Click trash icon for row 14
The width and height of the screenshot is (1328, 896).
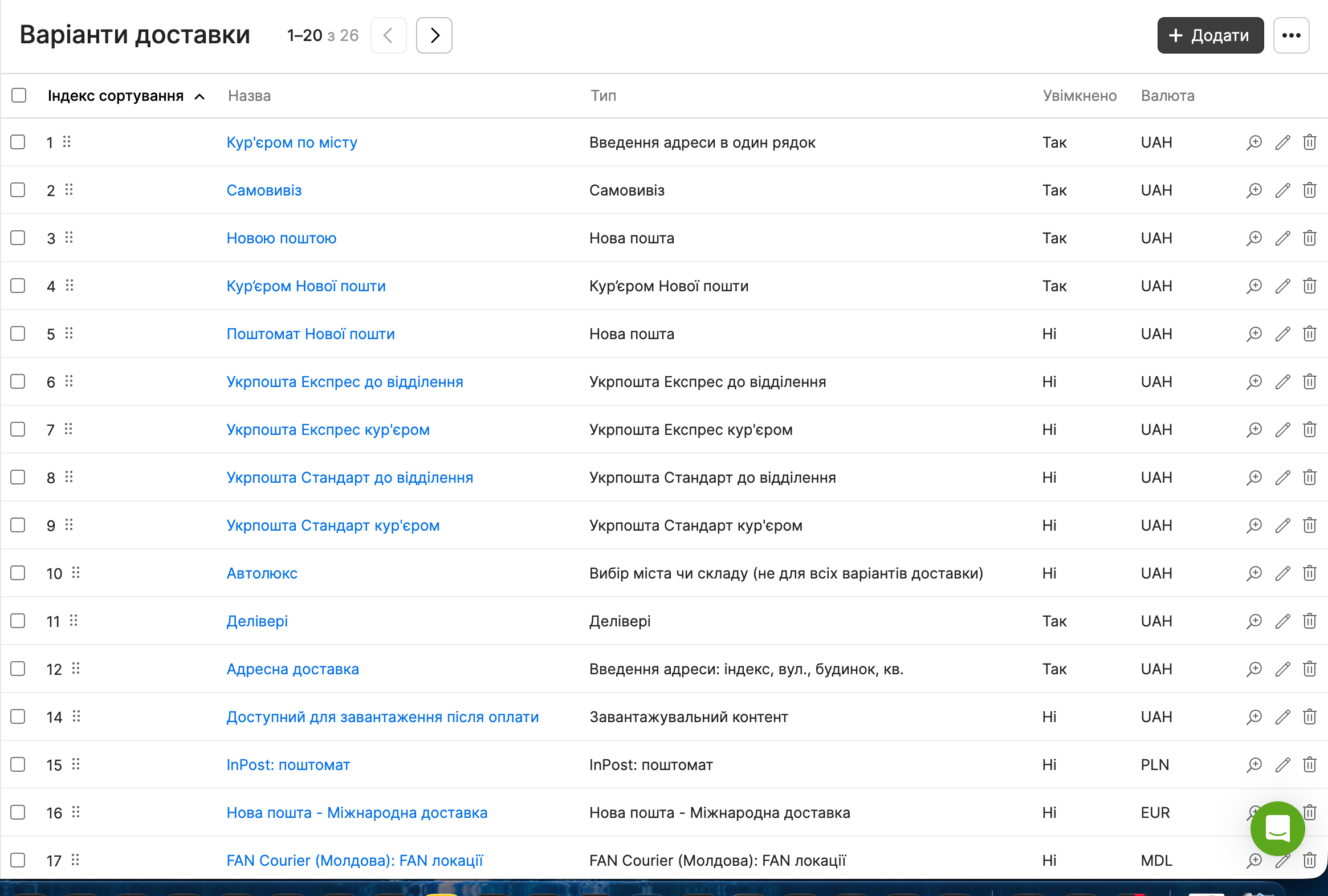click(1309, 716)
